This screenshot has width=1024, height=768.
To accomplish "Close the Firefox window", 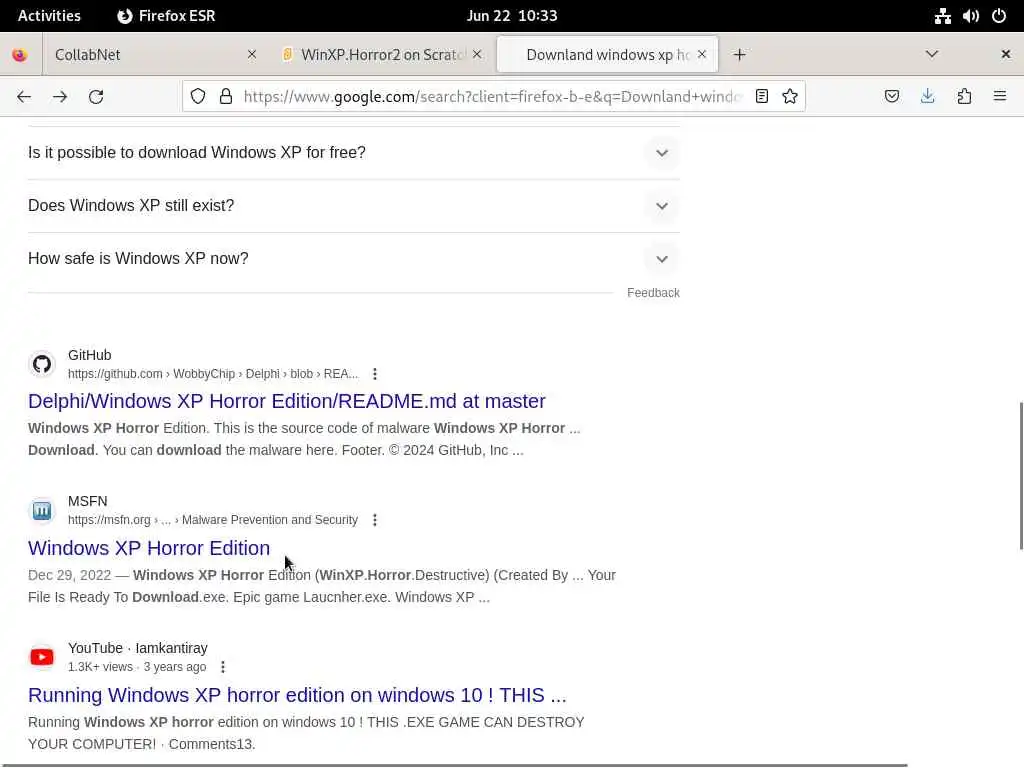I will coord(1006,55).
